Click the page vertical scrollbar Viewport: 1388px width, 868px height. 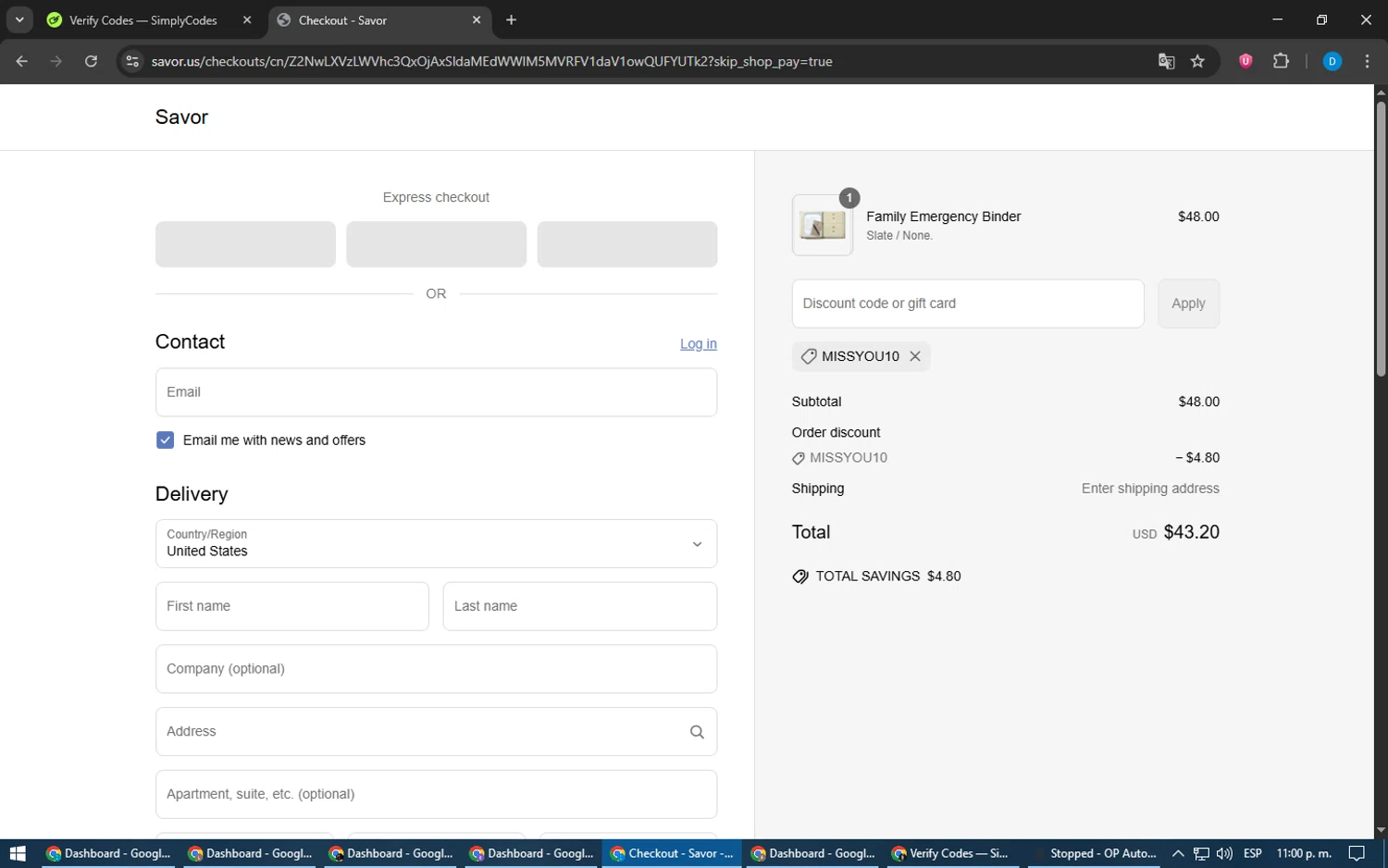(1381, 239)
